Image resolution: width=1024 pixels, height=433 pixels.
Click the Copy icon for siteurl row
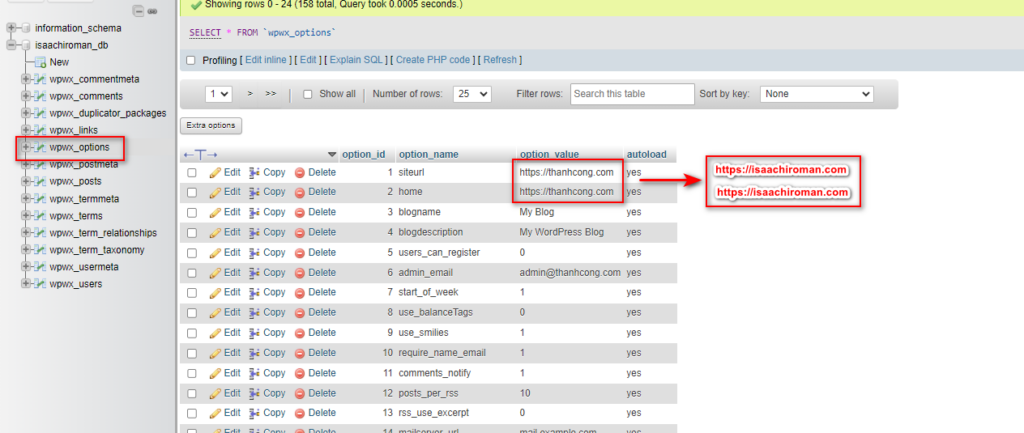(255, 173)
